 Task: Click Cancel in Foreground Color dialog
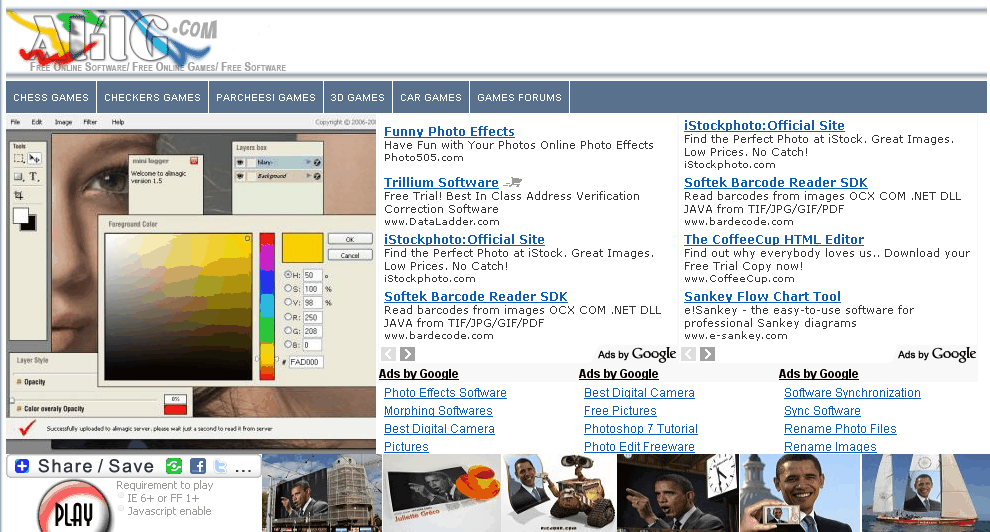tap(350, 256)
